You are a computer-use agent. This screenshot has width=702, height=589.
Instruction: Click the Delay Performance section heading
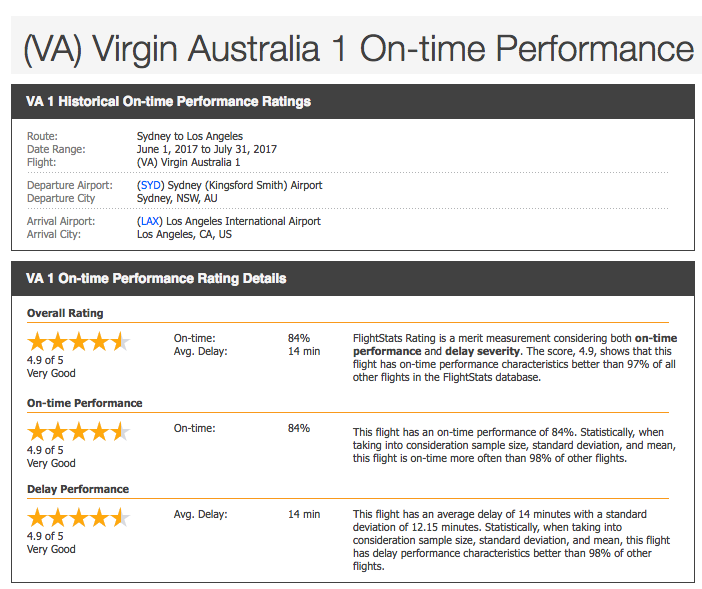[x=78, y=489]
